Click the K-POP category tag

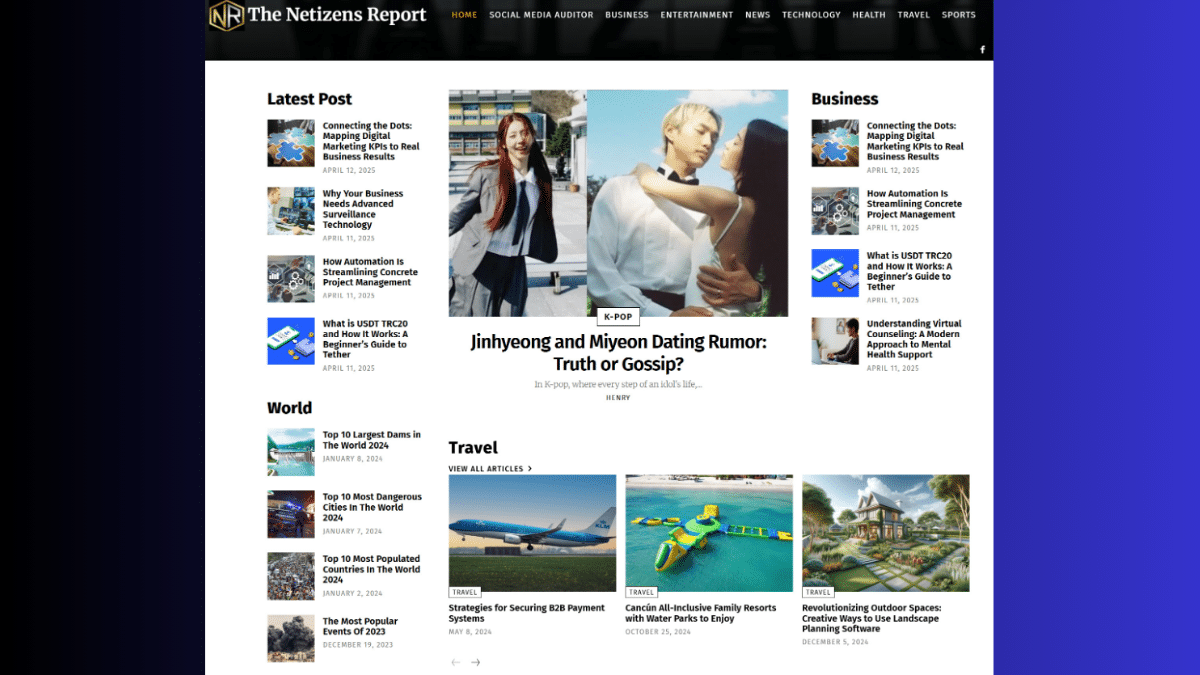618,317
